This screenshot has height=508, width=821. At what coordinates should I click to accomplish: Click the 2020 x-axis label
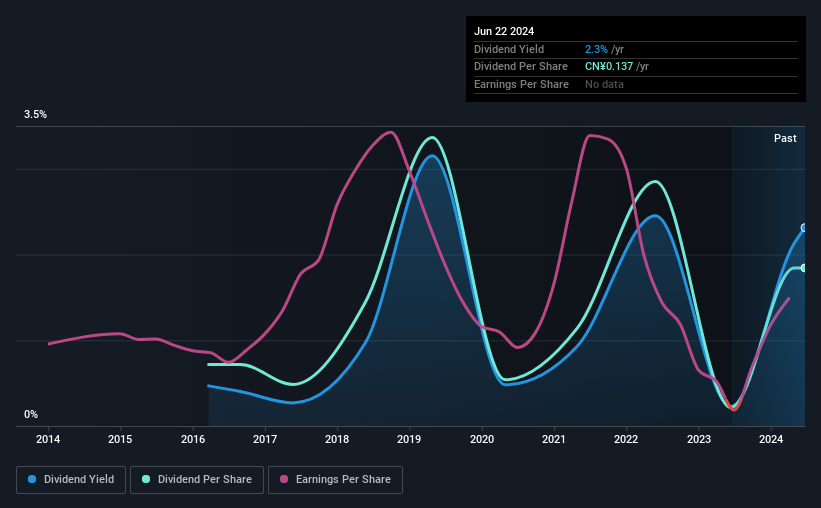point(482,439)
